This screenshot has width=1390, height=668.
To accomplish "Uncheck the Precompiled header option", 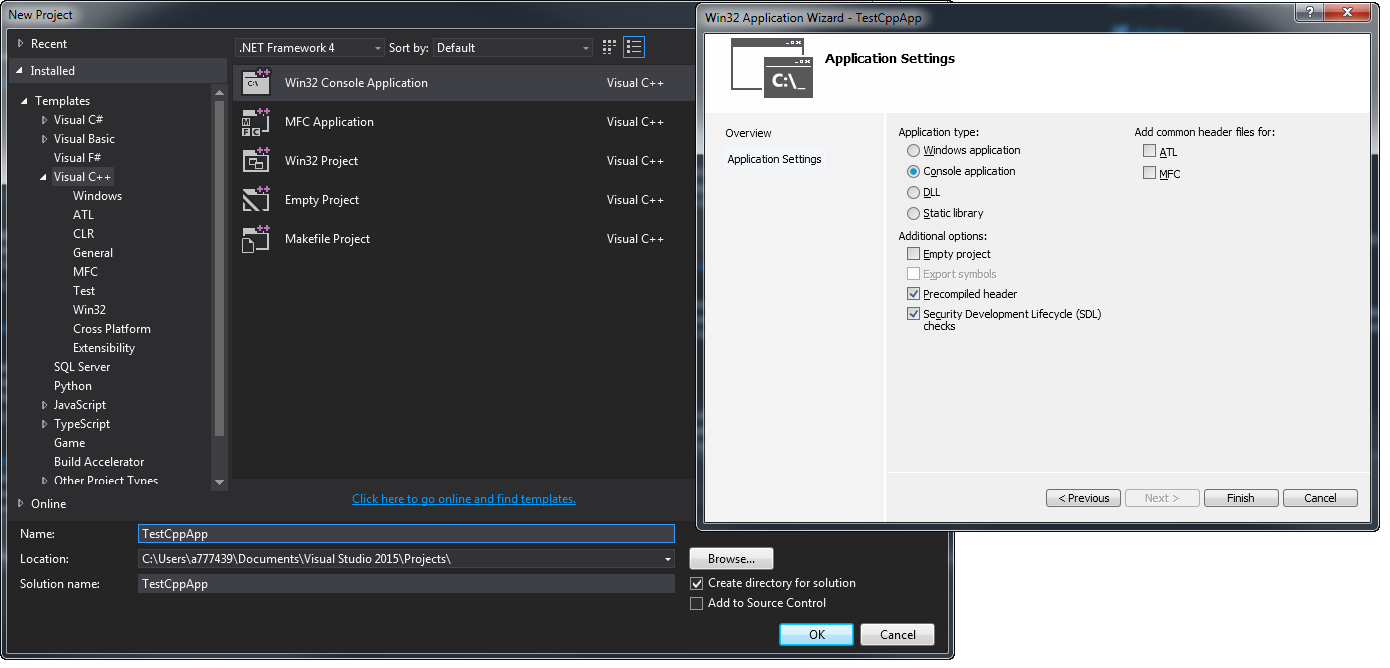I will point(913,294).
